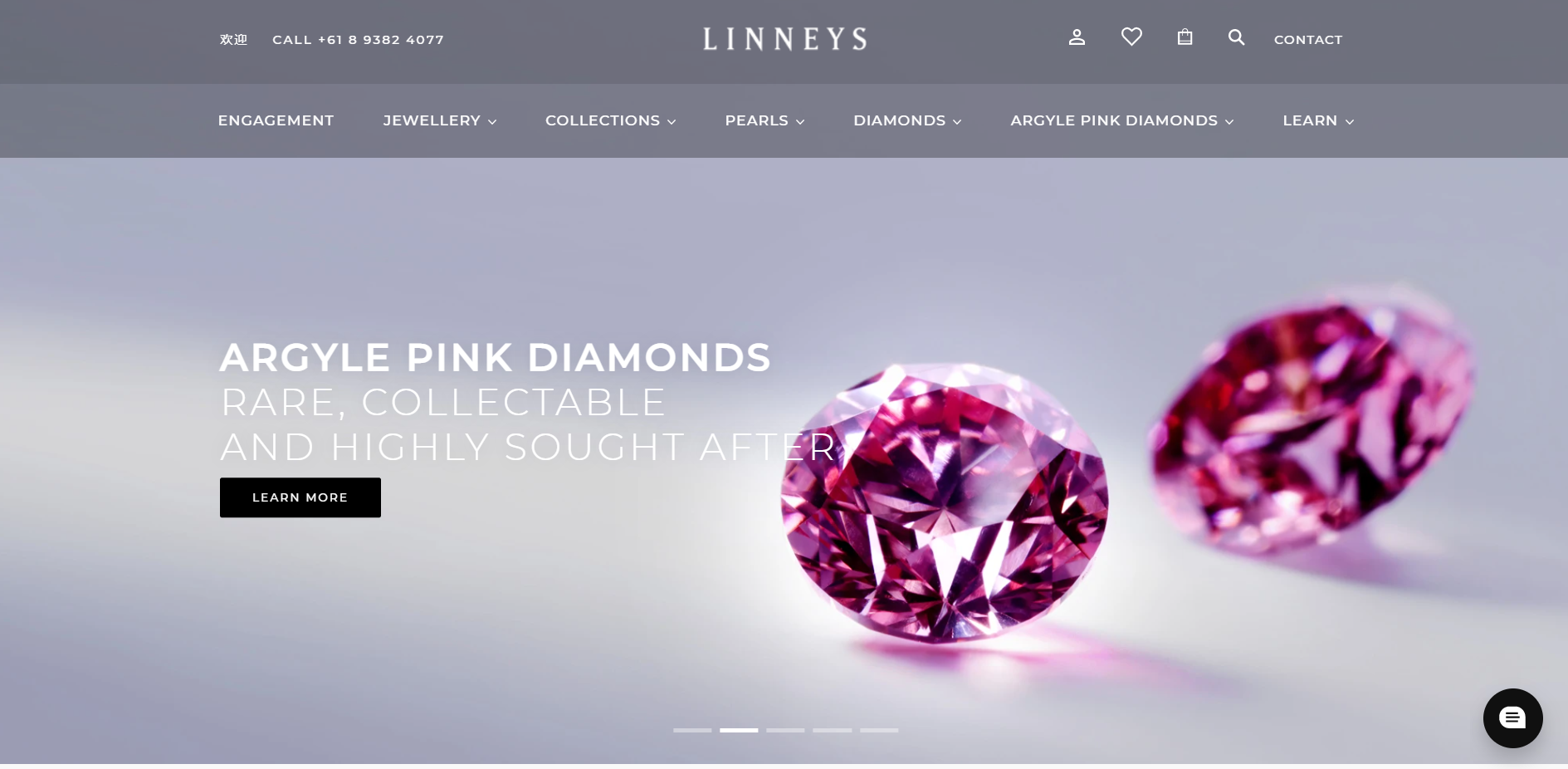
Task: Select the third carousel slide indicator
Action: click(x=785, y=730)
